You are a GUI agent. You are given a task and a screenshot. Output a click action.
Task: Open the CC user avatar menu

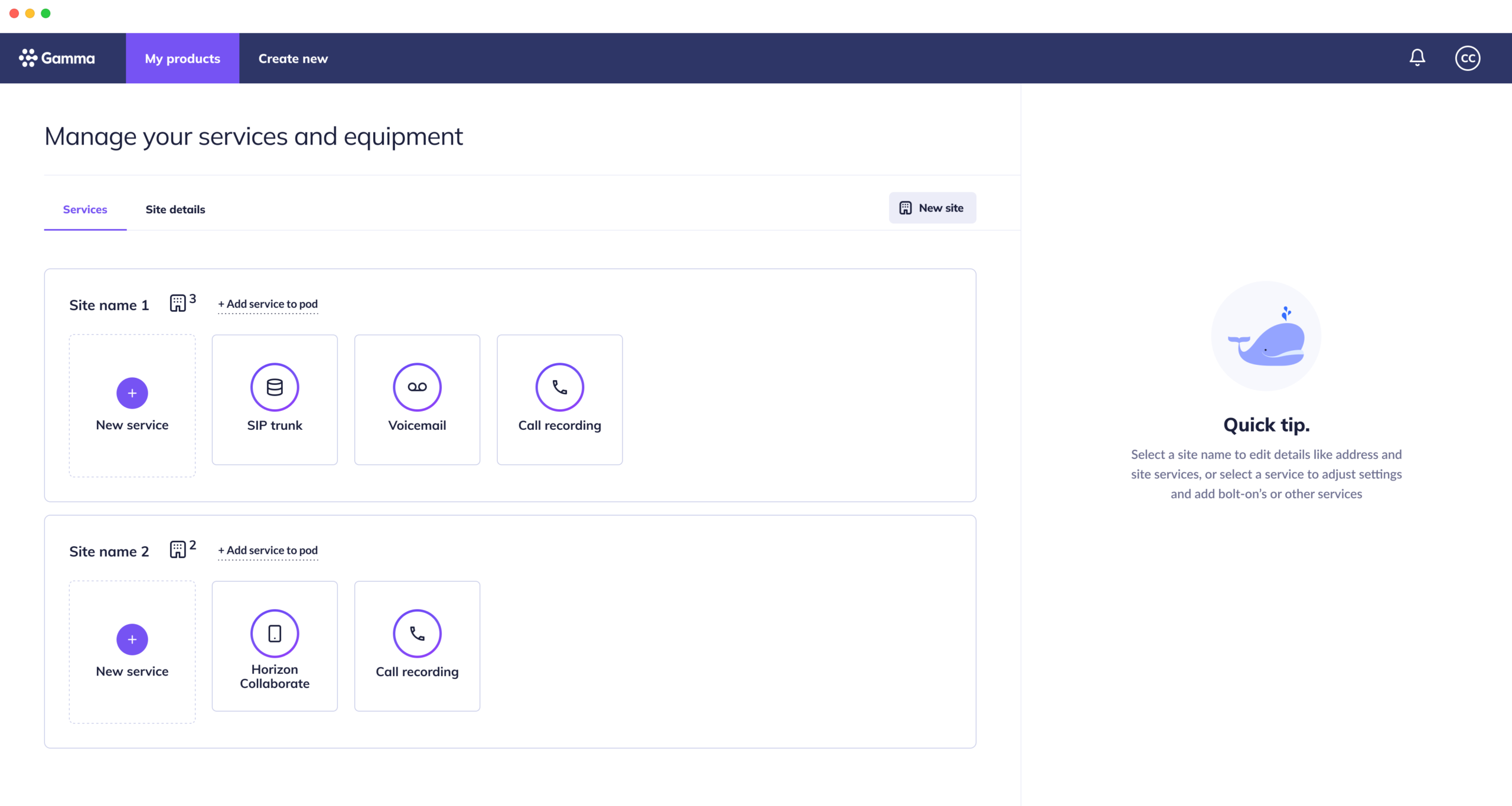click(x=1467, y=58)
